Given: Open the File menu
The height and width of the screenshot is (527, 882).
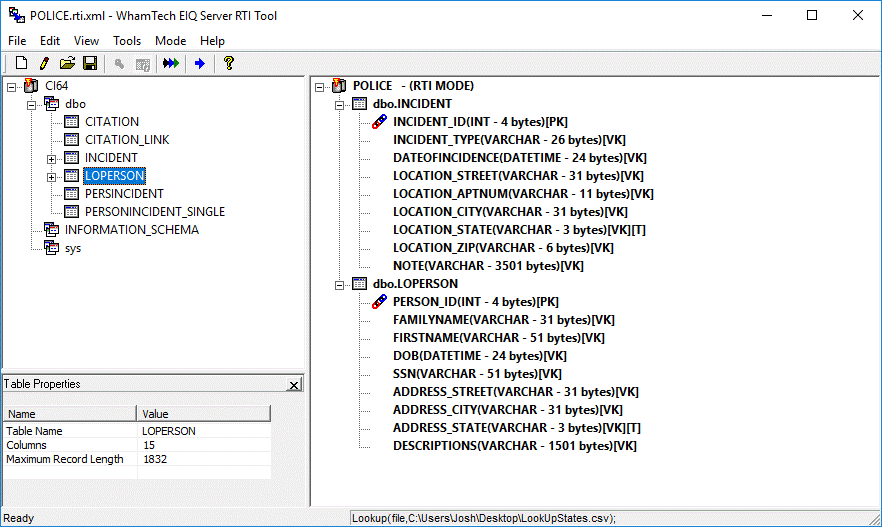Looking at the screenshot, I should pyautogui.click(x=17, y=40).
